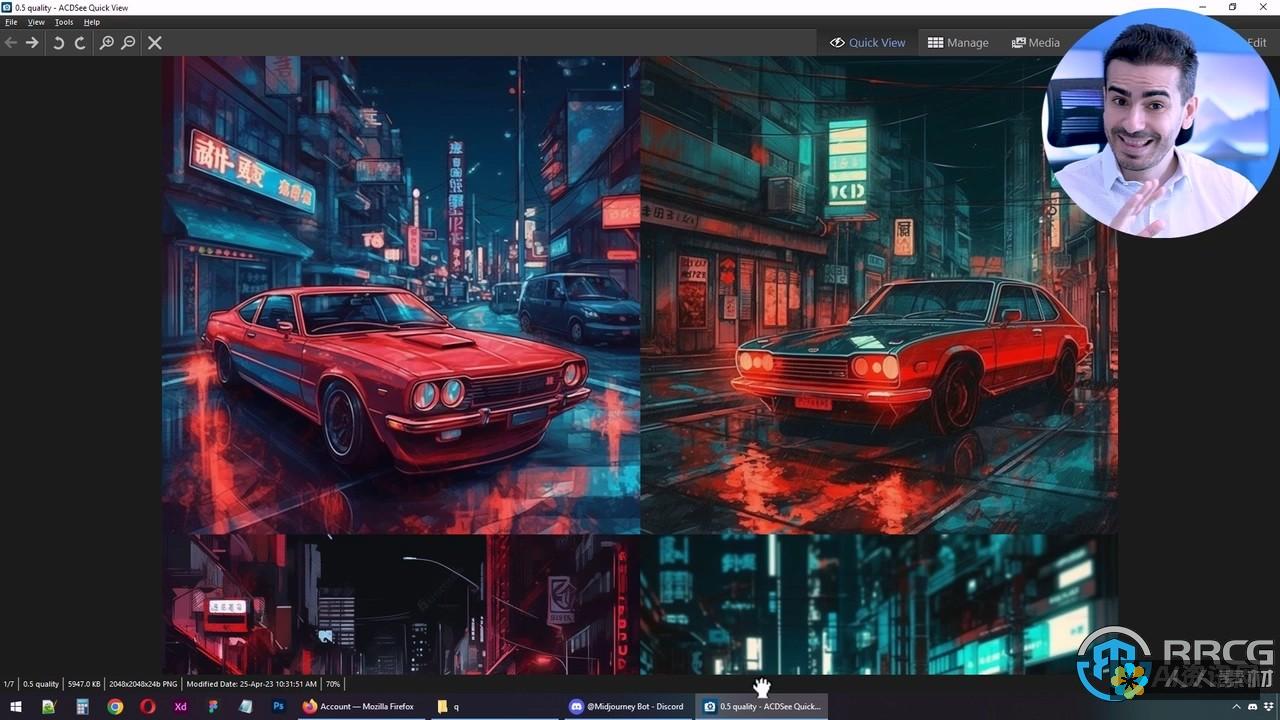Open the Windows Start menu

(x=16, y=706)
